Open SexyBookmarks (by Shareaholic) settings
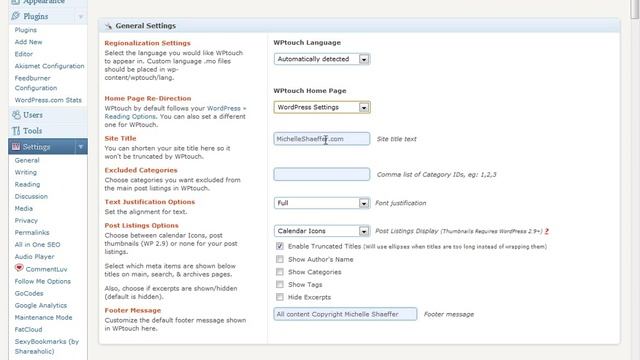 (47, 347)
